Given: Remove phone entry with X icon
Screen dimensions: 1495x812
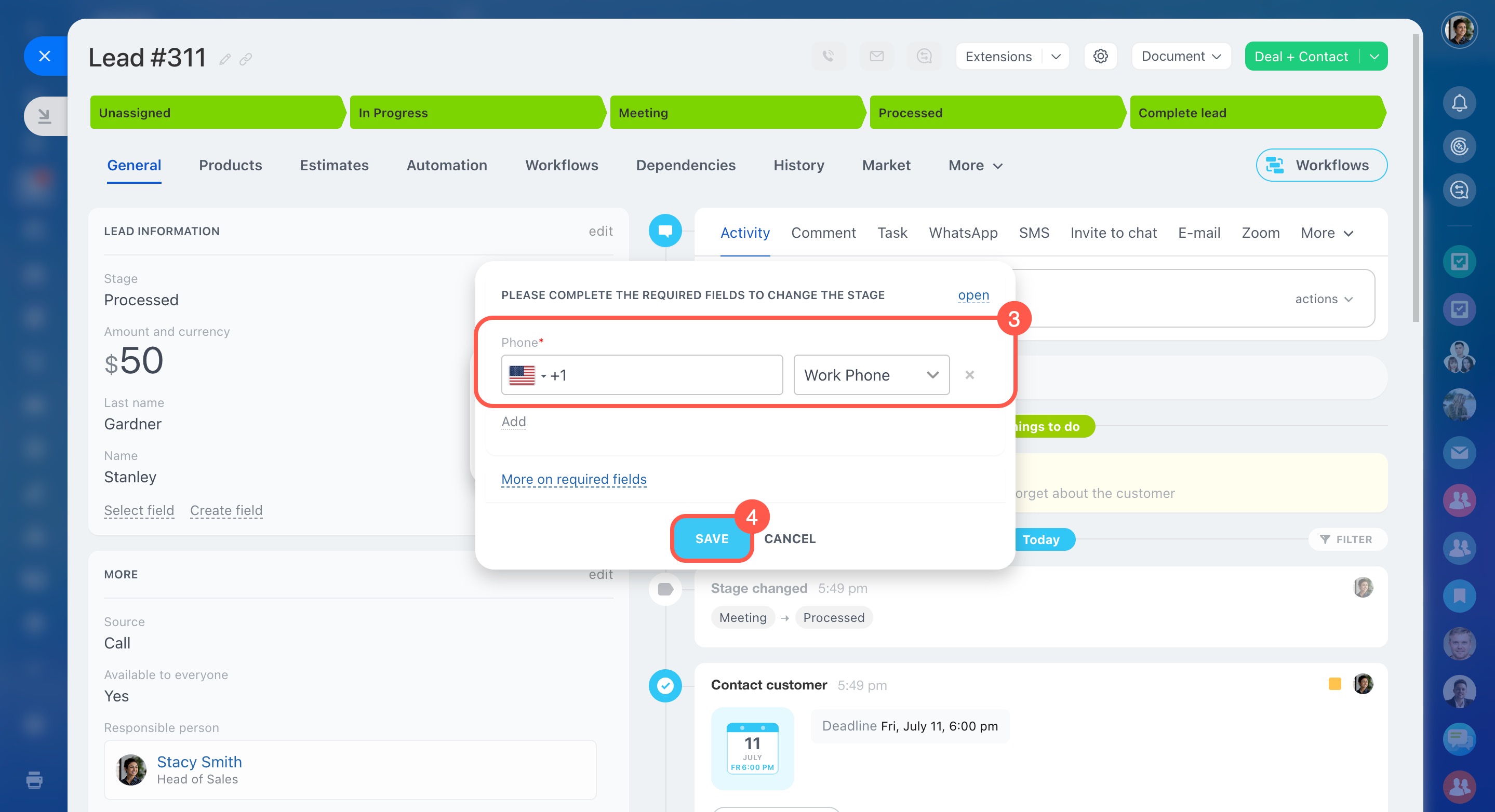Looking at the screenshot, I should pyautogui.click(x=969, y=375).
